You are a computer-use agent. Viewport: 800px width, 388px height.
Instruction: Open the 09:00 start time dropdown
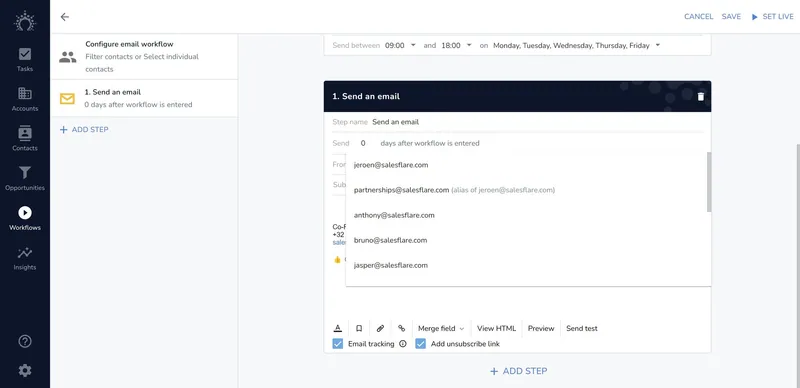point(401,45)
